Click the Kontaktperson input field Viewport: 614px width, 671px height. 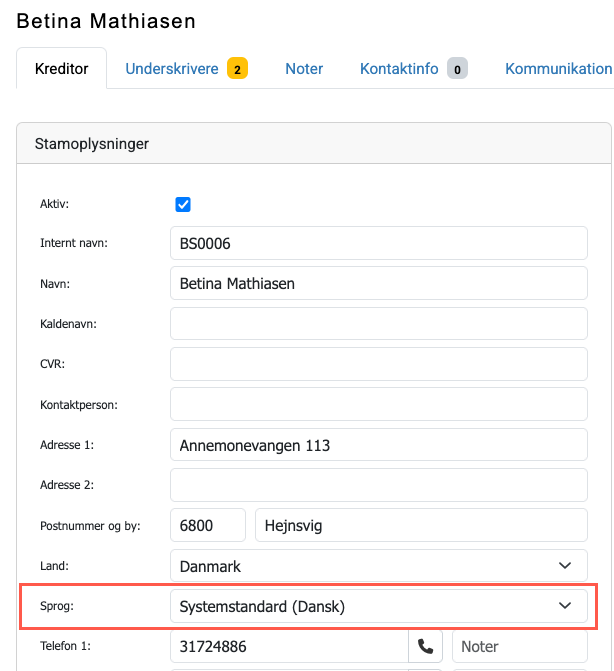click(x=379, y=404)
